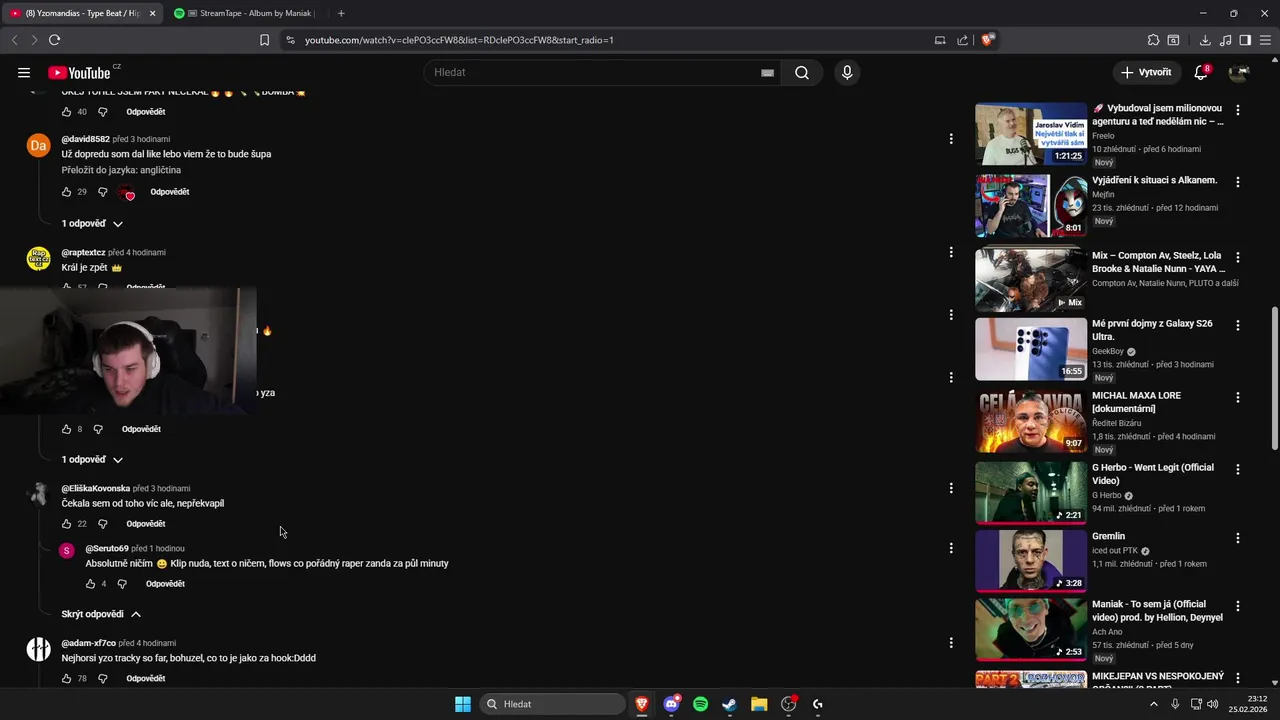Open Spotify from the taskbar
1280x720 pixels.
point(700,704)
